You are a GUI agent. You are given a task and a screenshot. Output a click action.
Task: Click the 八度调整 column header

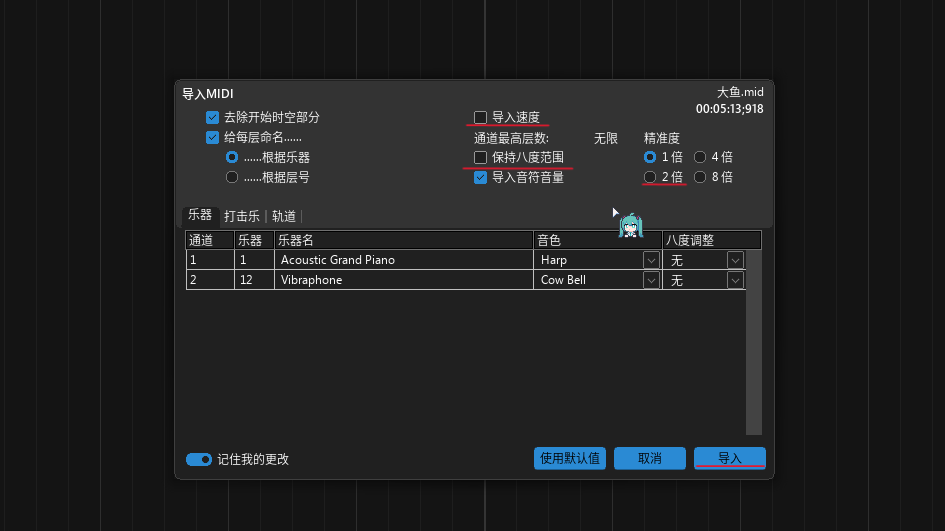coord(712,240)
